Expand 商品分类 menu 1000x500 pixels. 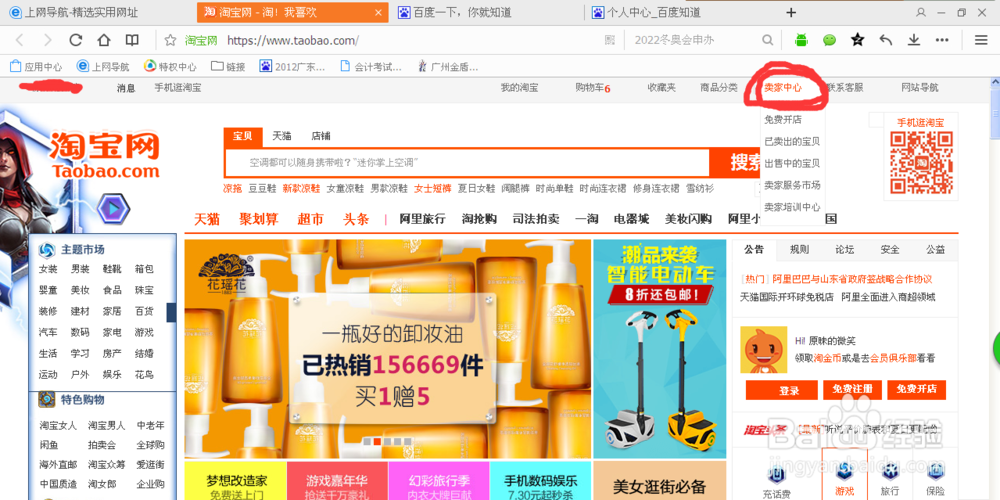point(719,88)
